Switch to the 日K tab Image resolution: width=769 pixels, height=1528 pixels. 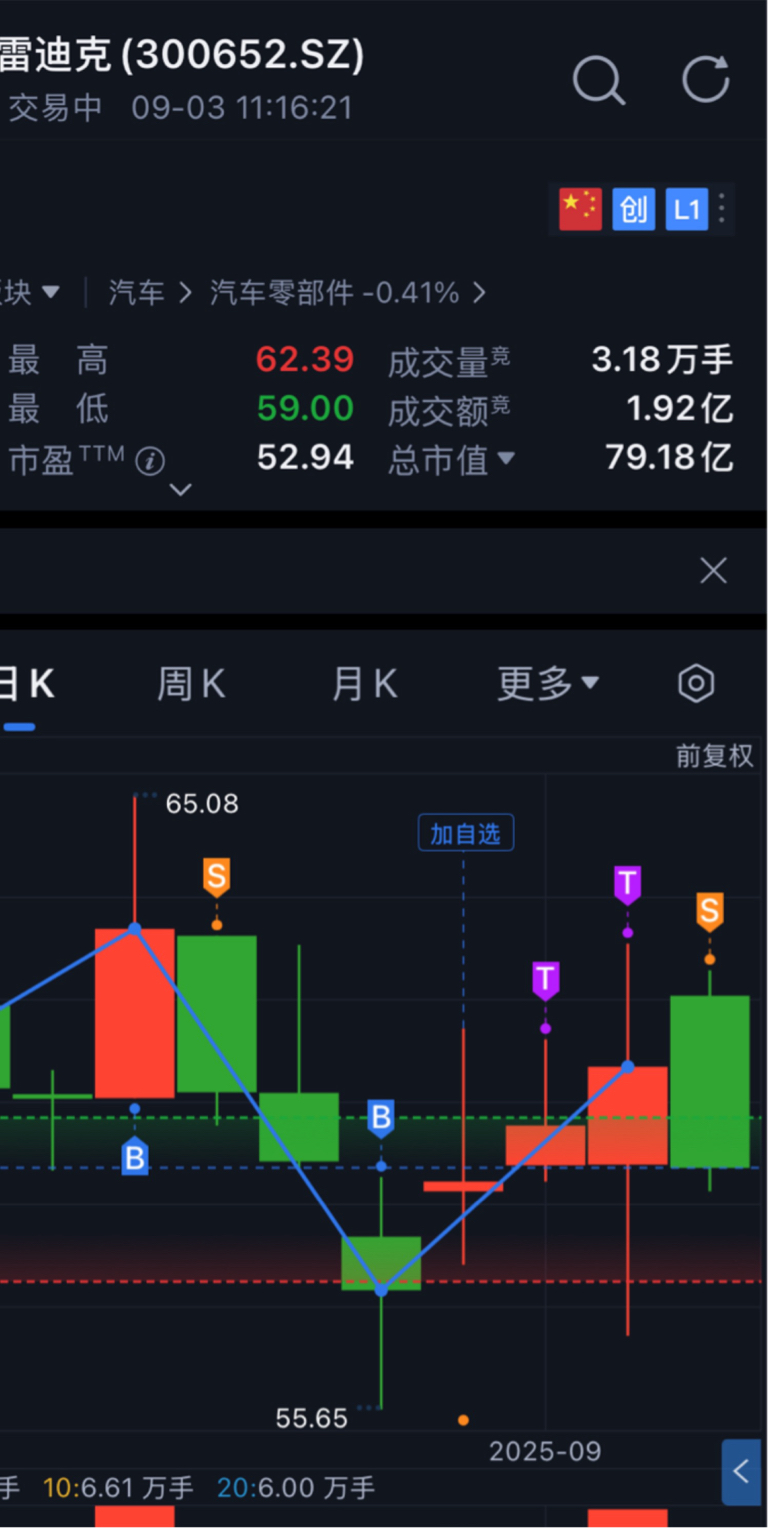(x=26, y=684)
